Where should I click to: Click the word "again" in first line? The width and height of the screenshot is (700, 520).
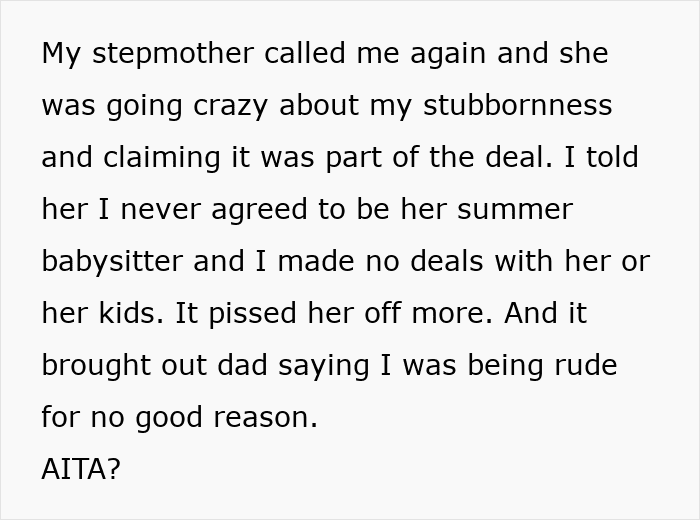[448, 54]
